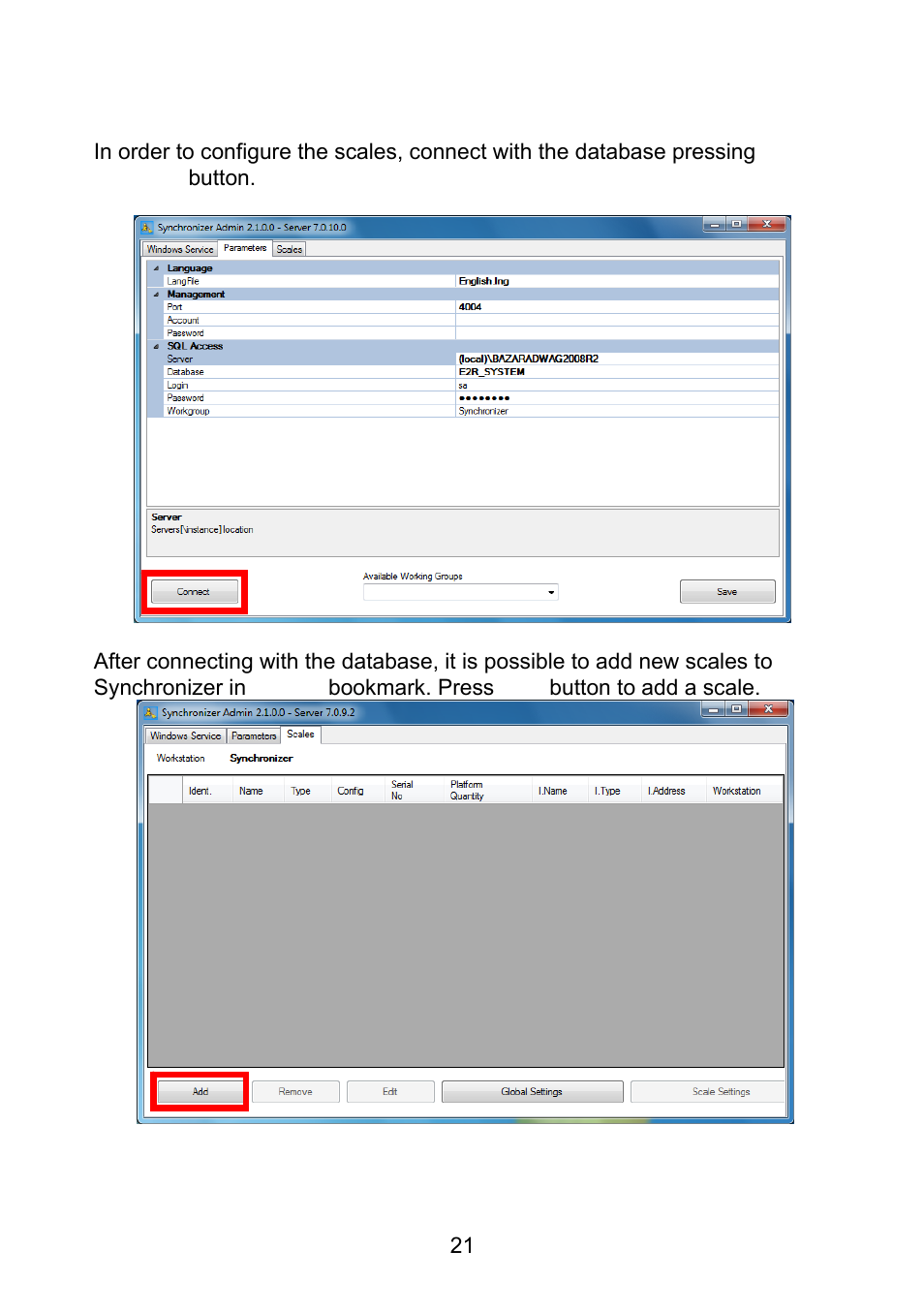Close the Server 7.0.10.0 window
Image resolution: width=924 pixels, height=1313 pixels.
tap(766, 225)
